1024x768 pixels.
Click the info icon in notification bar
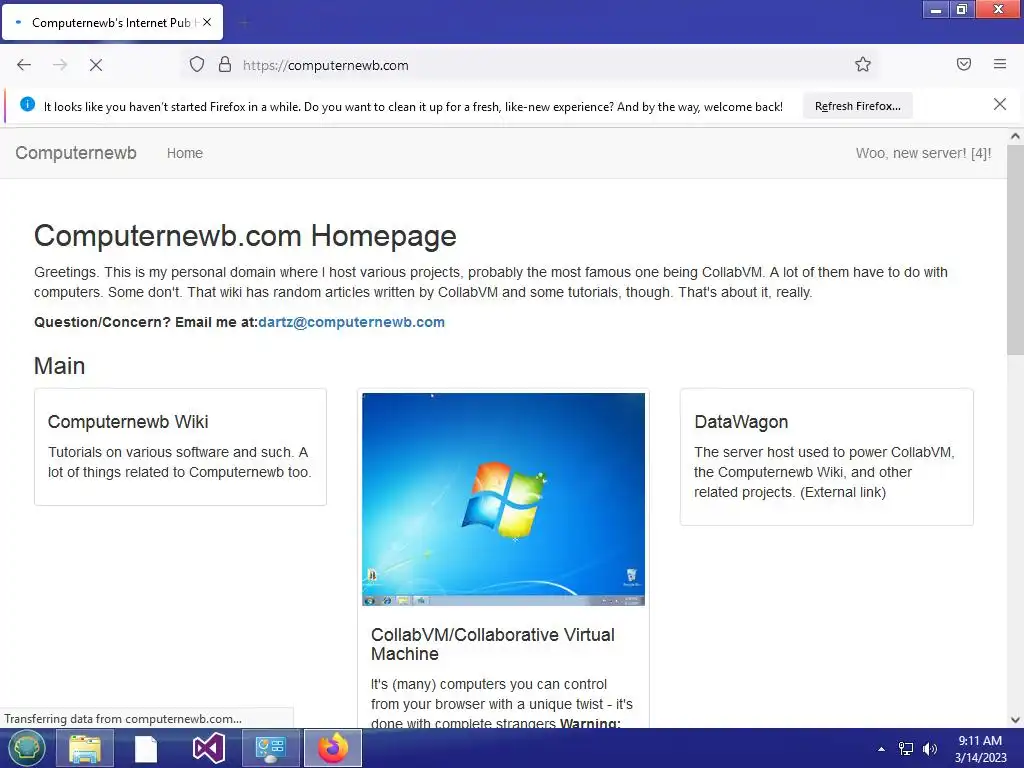tap(27, 104)
